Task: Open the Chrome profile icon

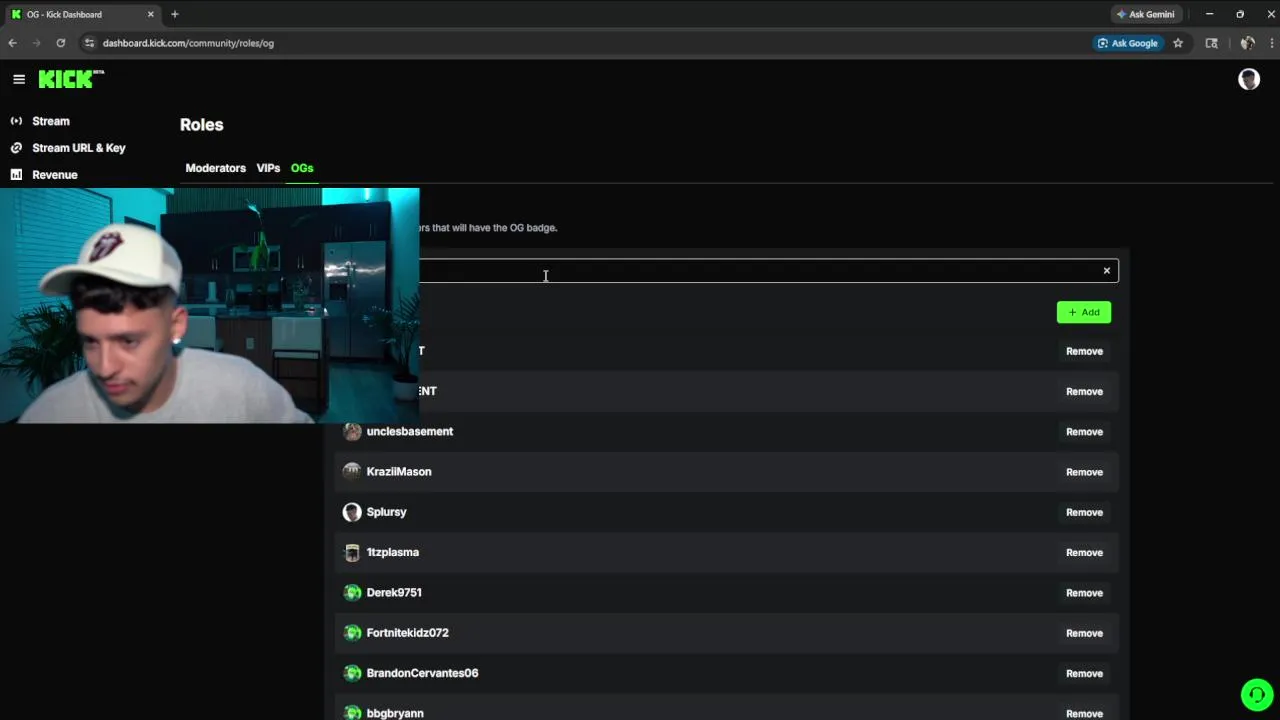Action: (1247, 43)
